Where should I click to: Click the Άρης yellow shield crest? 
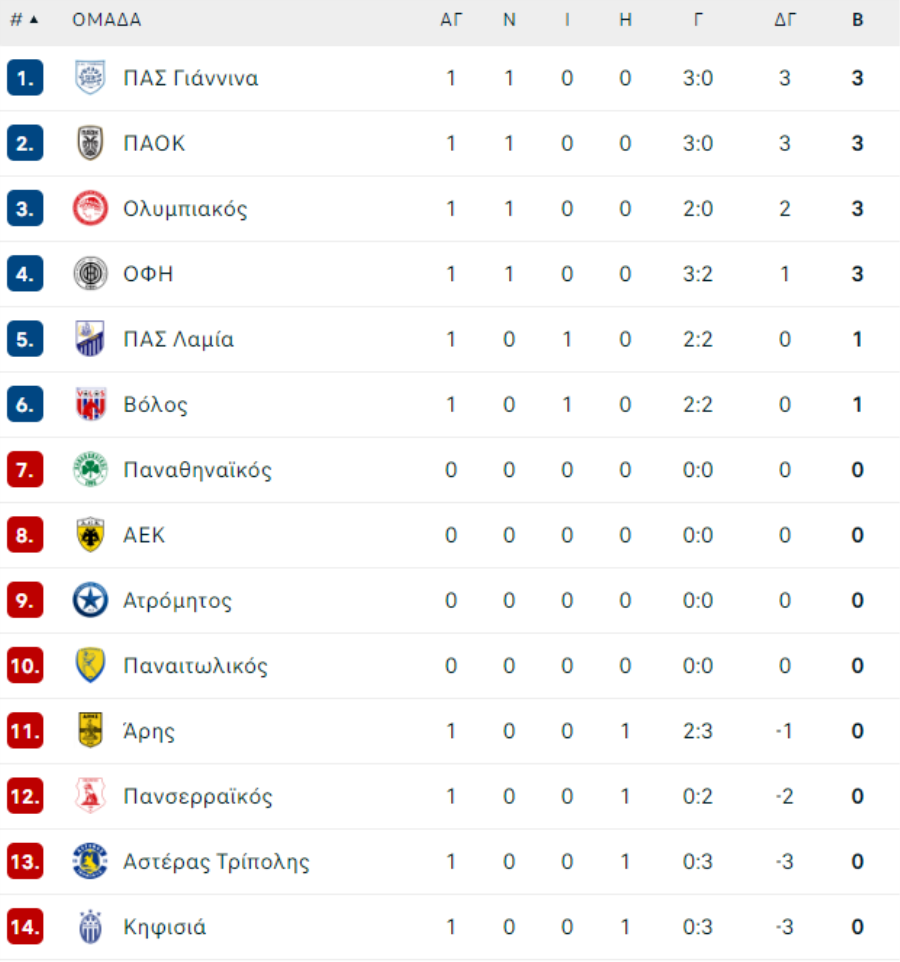click(x=90, y=731)
